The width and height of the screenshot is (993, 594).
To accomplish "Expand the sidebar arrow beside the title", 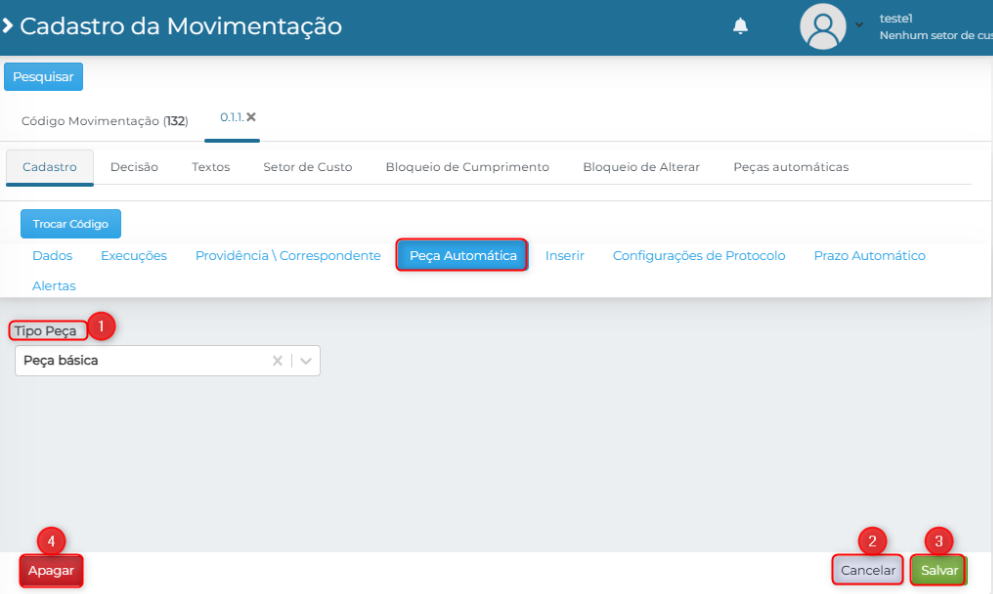I will point(7,26).
